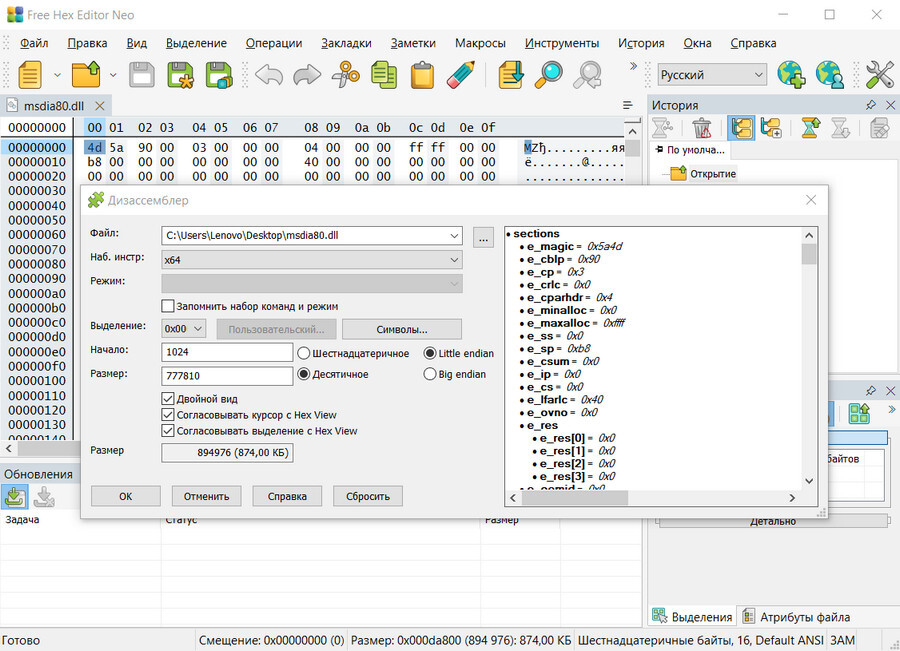The width and height of the screenshot is (900, 651).
Task: Select the Шестнадцатеричное radio button
Action: [304, 353]
